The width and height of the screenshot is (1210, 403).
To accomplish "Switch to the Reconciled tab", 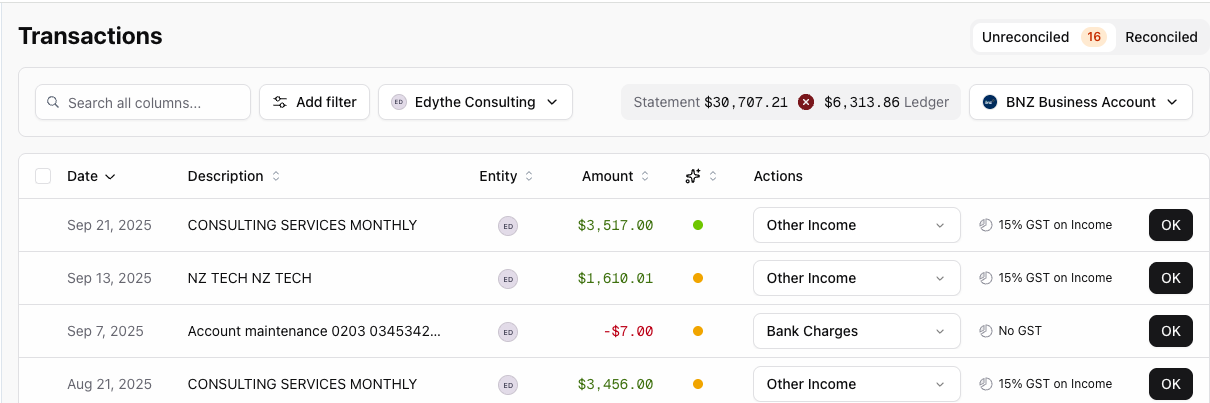I will coord(1161,37).
